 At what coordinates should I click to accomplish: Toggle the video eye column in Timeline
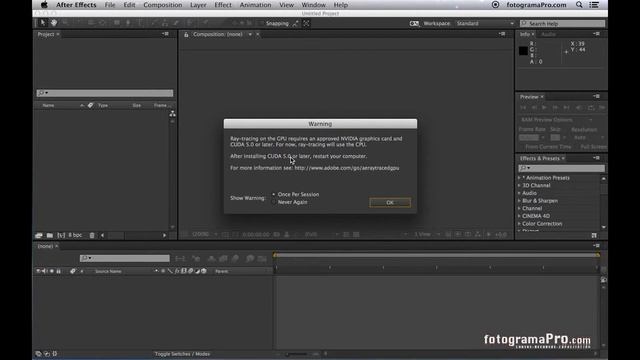pos(38,271)
